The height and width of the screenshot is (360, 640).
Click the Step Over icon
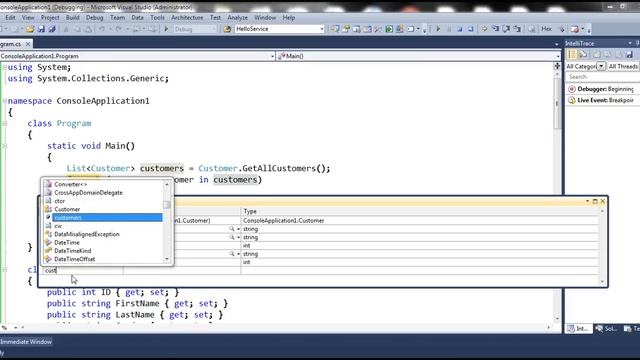click(506, 29)
